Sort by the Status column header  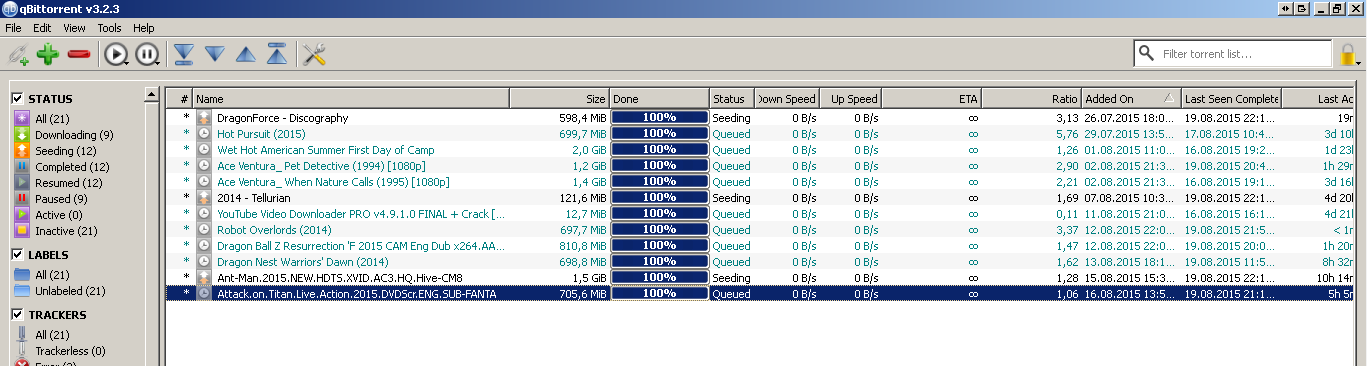coord(733,99)
